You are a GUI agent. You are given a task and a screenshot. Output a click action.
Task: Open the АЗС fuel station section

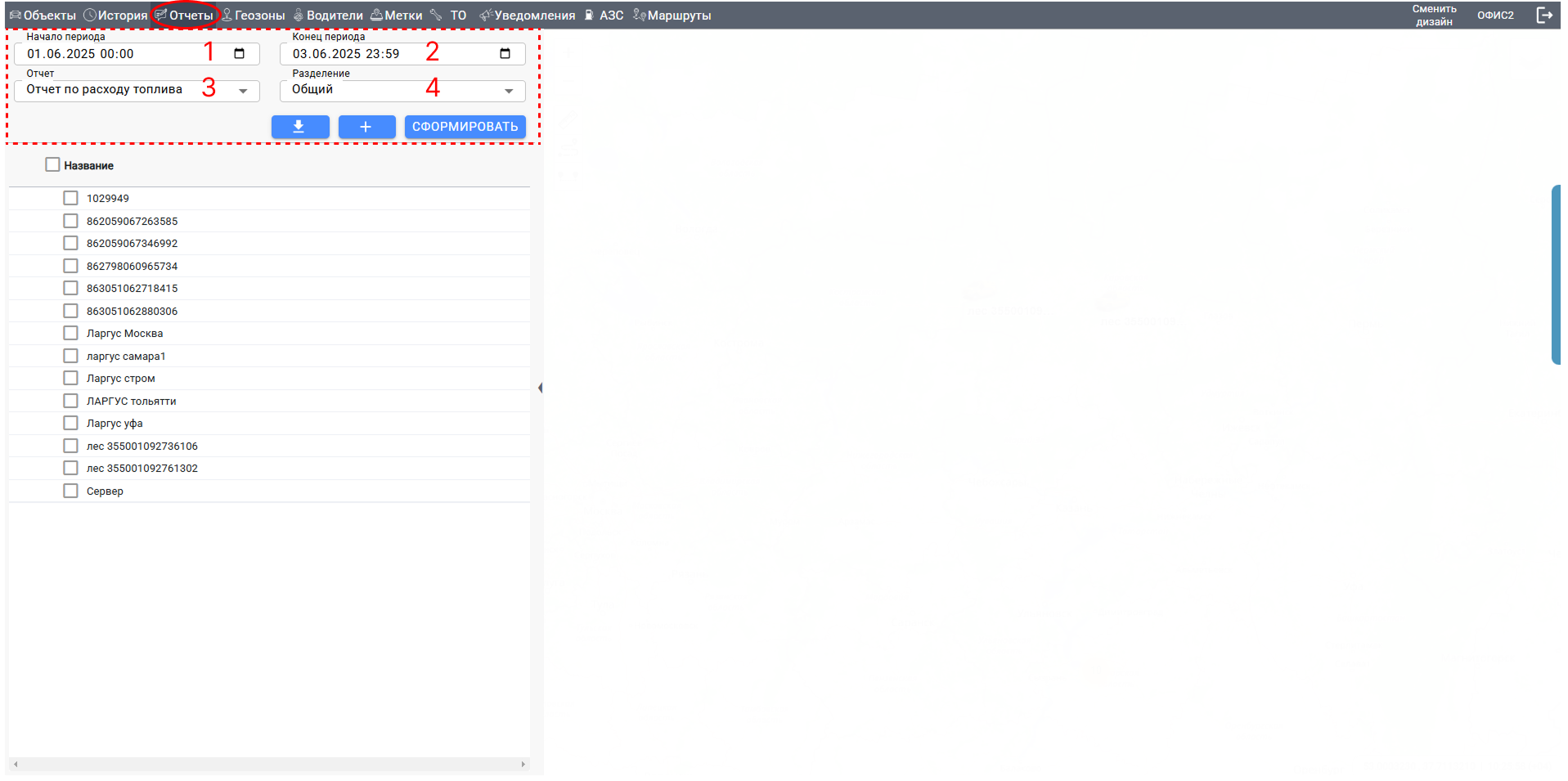point(604,16)
